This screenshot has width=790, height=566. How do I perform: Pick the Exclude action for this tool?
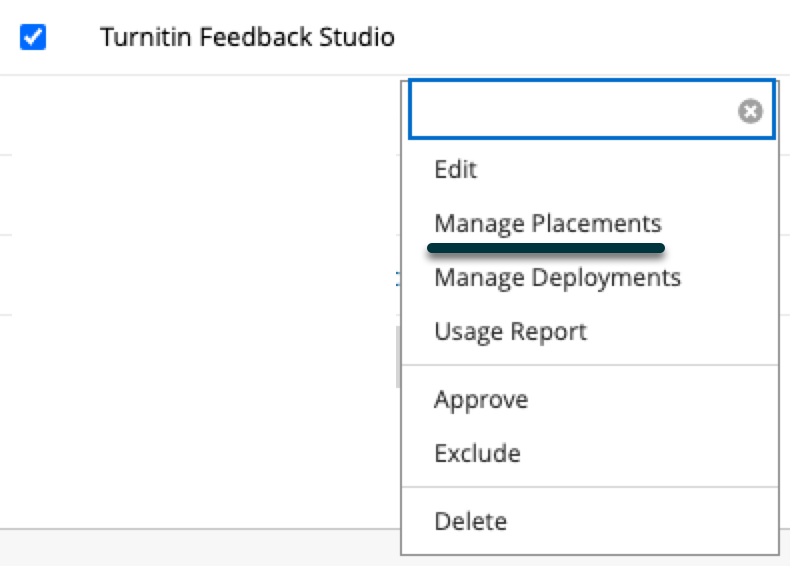(x=477, y=453)
